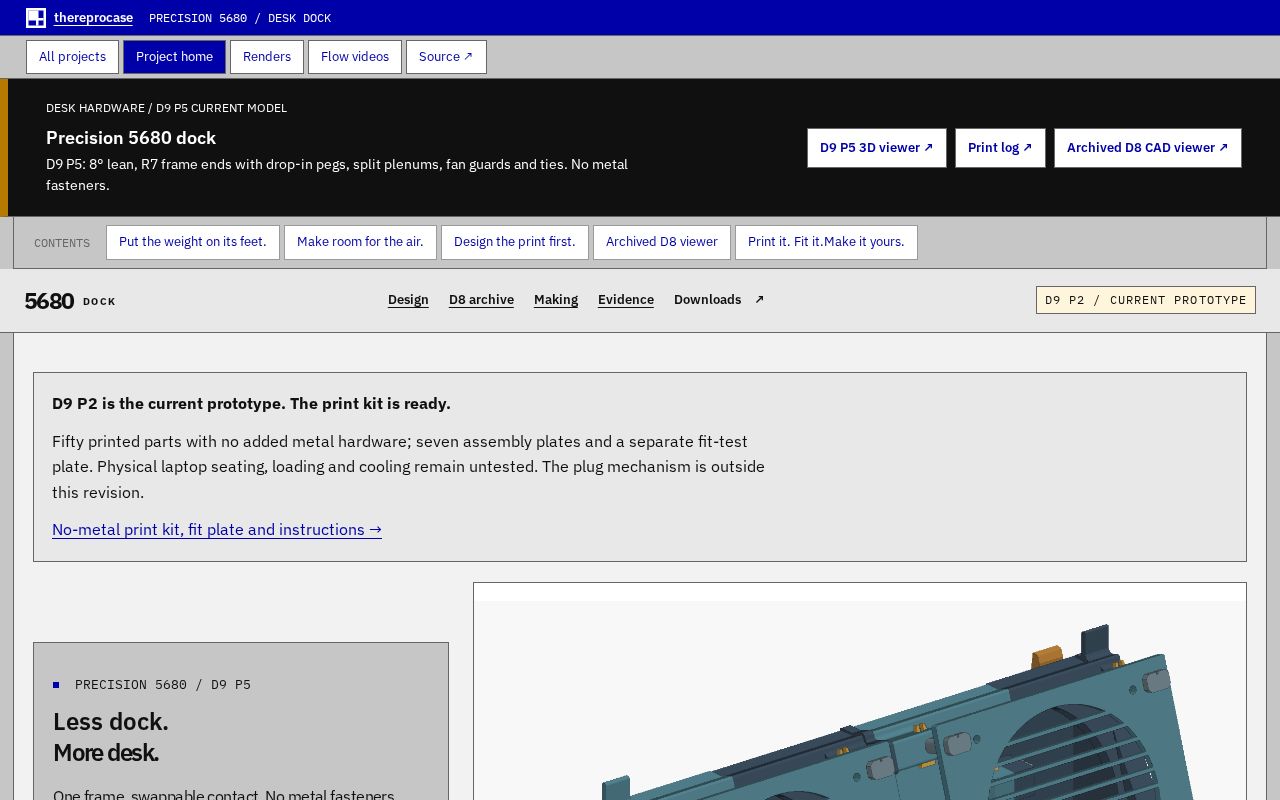Screen dimensions: 1280x800
Task: Click the 5680 DOCK brand mark
Action: (70, 301)
